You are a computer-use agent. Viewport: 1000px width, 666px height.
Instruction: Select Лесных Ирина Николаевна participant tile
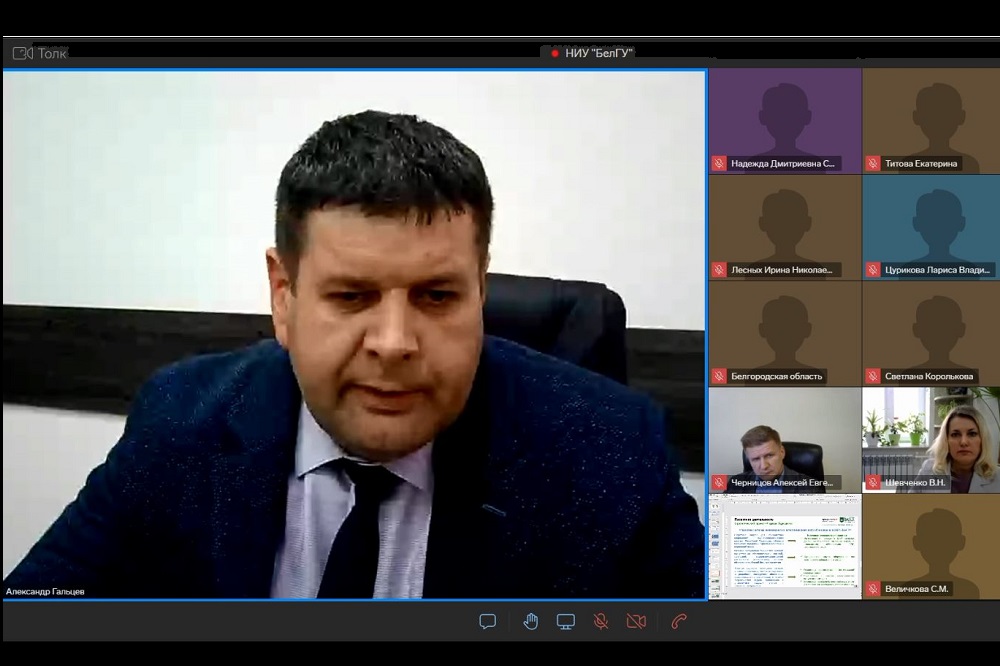coord(785,227)
